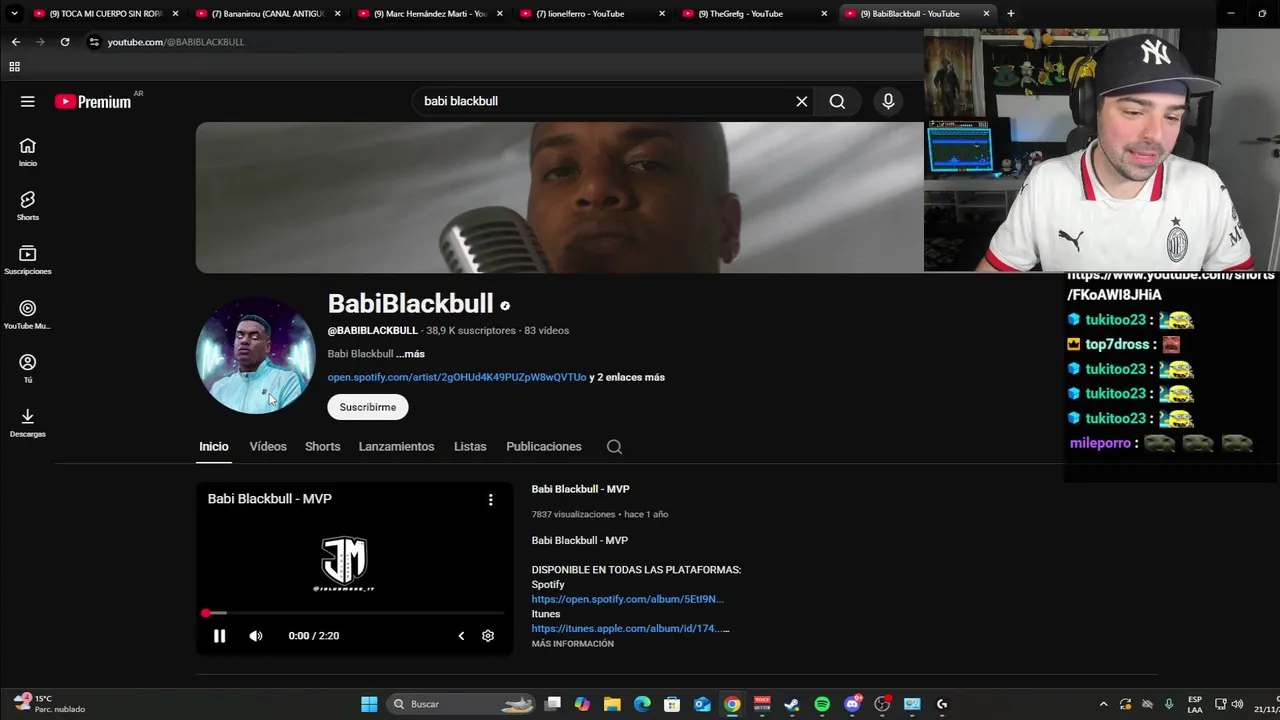Open MVP video three-dot options menu
1280x720 pixels.
[490, 499]
